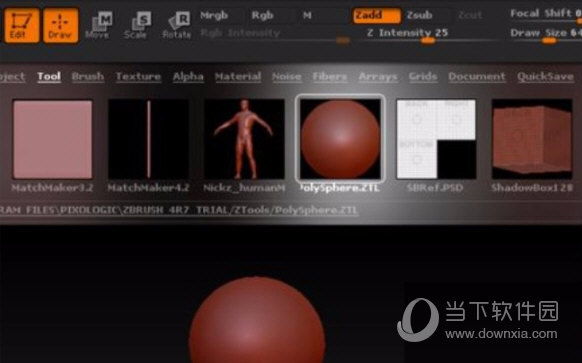The width and height of the screenshot is (582, 363).
Task: Enable the Mrgb channel mode
Action: [214, 16]
